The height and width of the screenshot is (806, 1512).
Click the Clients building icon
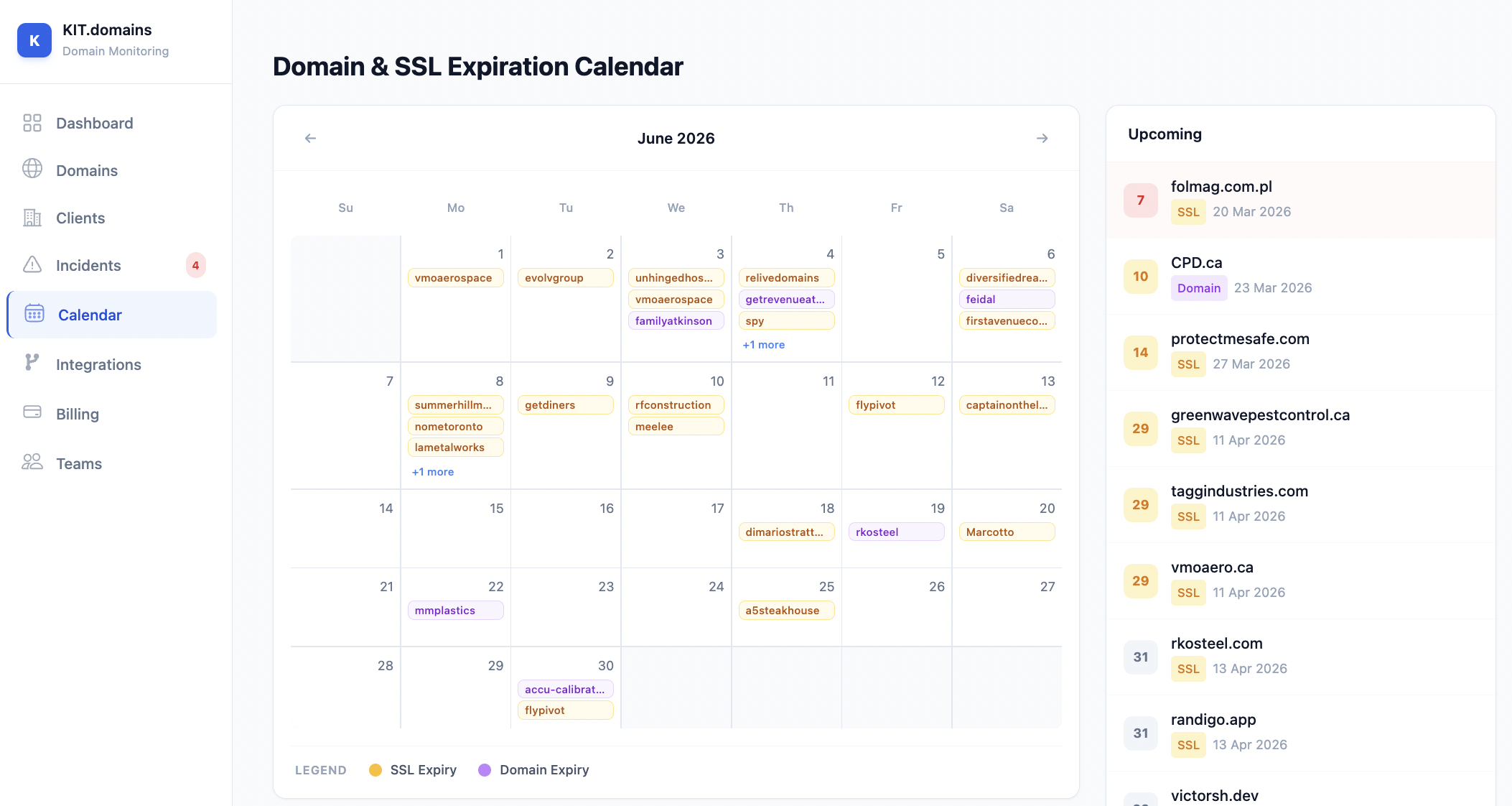tap(32, 218)
